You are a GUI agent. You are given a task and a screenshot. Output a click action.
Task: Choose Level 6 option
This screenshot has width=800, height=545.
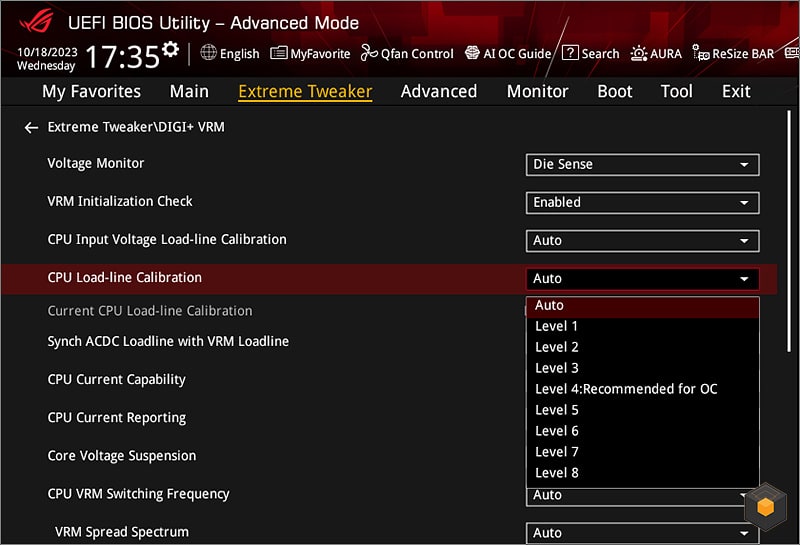point(642,431)
